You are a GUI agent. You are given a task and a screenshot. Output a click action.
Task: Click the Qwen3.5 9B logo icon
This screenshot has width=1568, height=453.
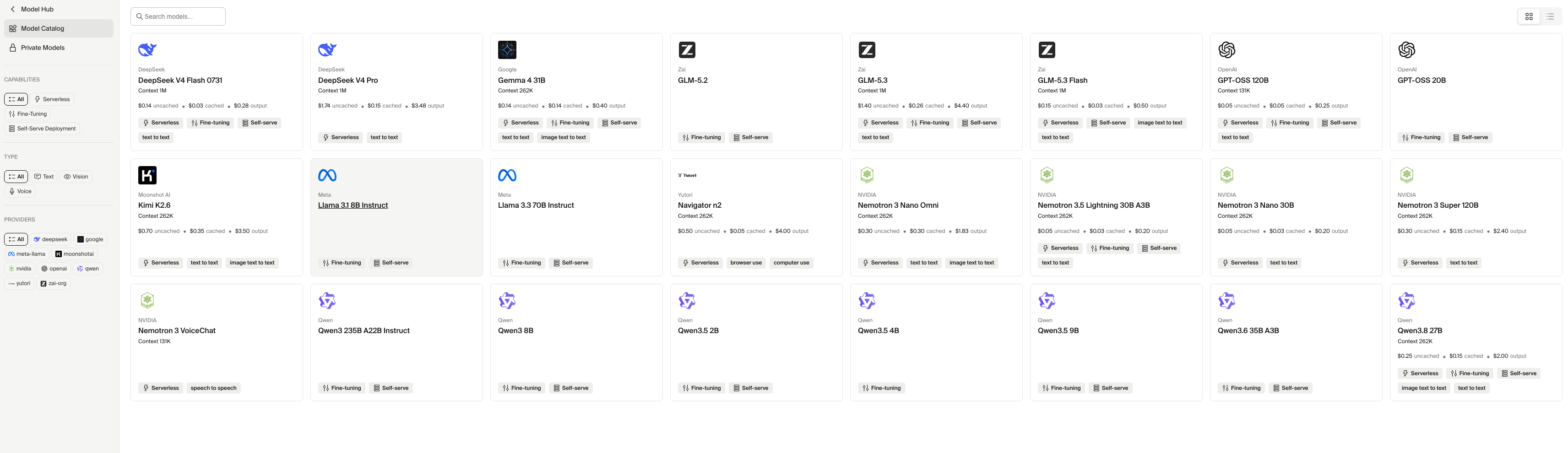[x=1047, y=300]
